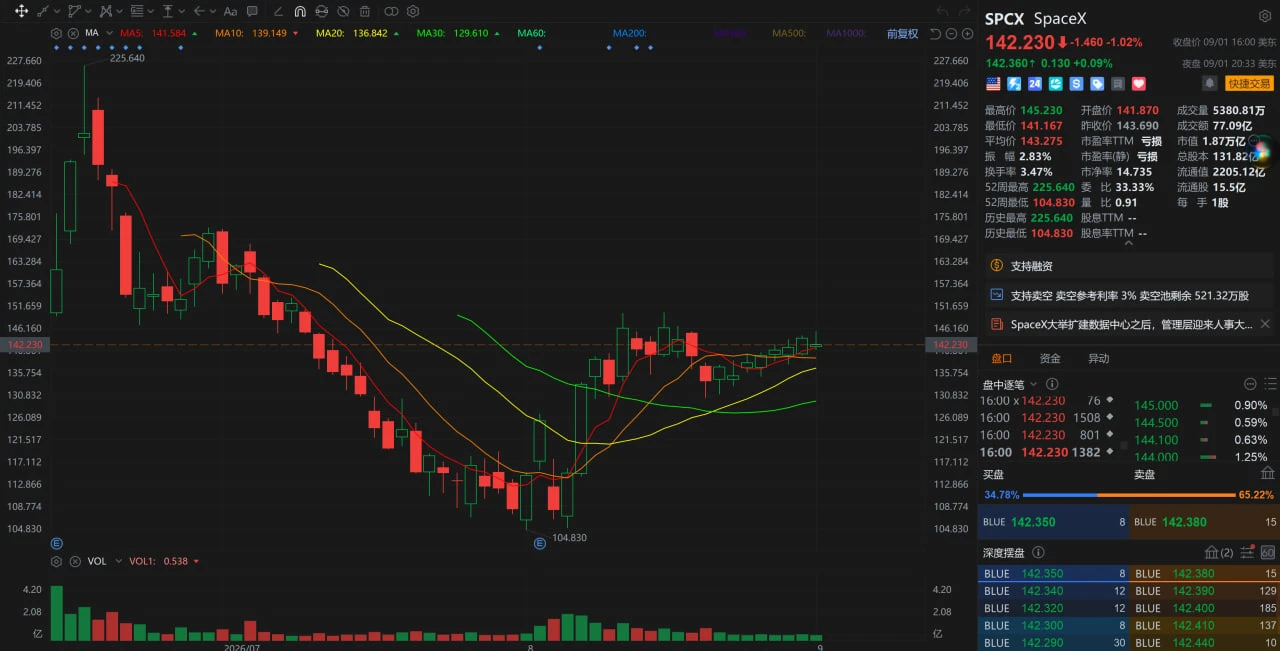Click the blue tag label badge icon
Screen dimensions: 1280x651
coord(1097,84)
